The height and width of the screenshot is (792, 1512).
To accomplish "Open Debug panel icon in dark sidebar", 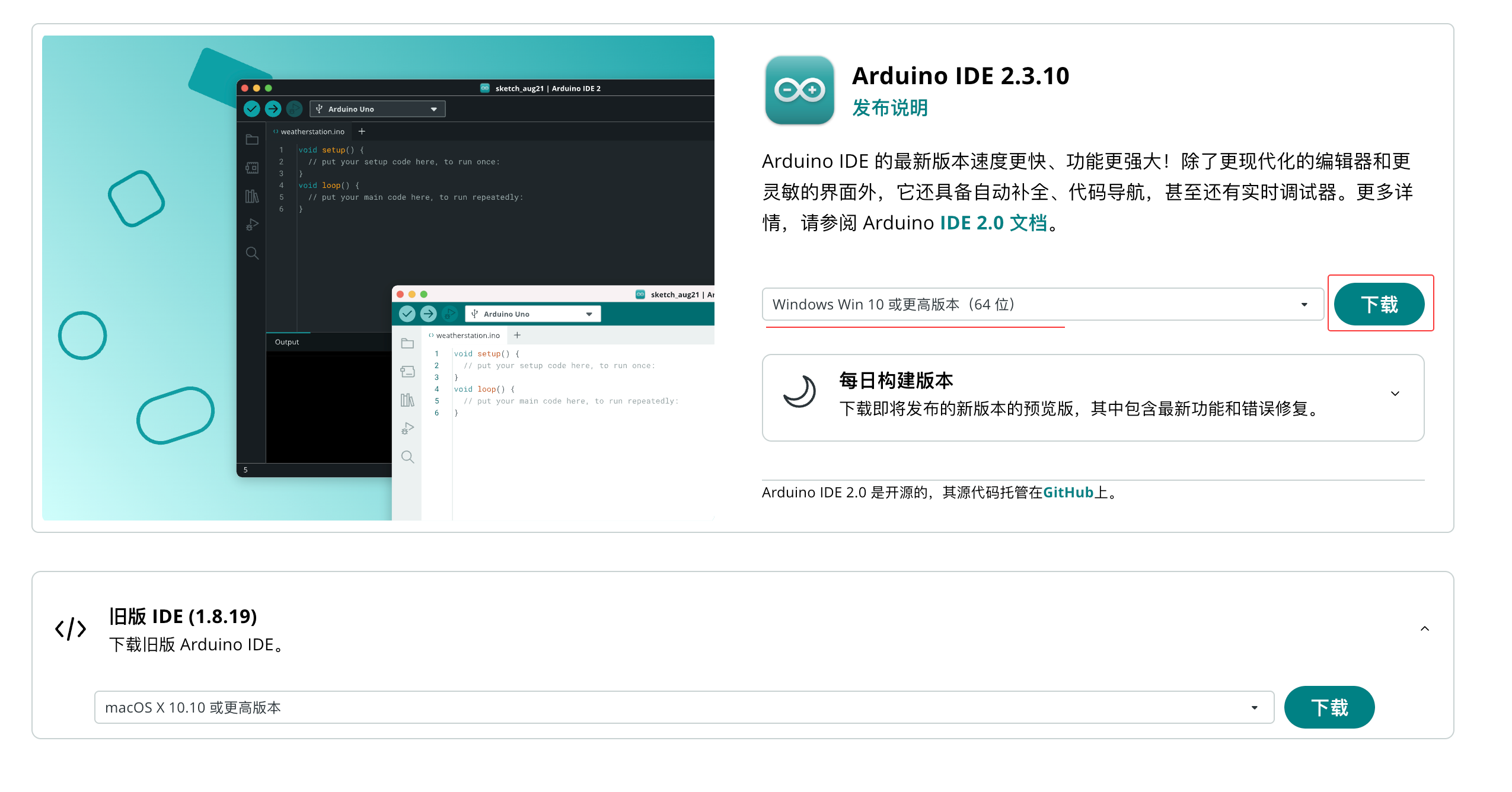I will [252, 225].
